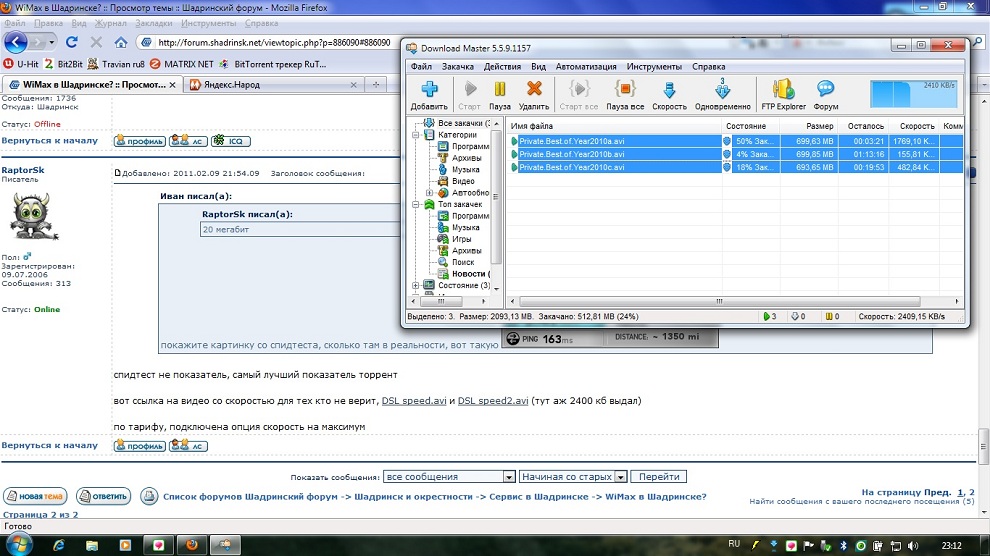990x556 pixels.
Task: Click the ответить button
Action: pos(104,496)
